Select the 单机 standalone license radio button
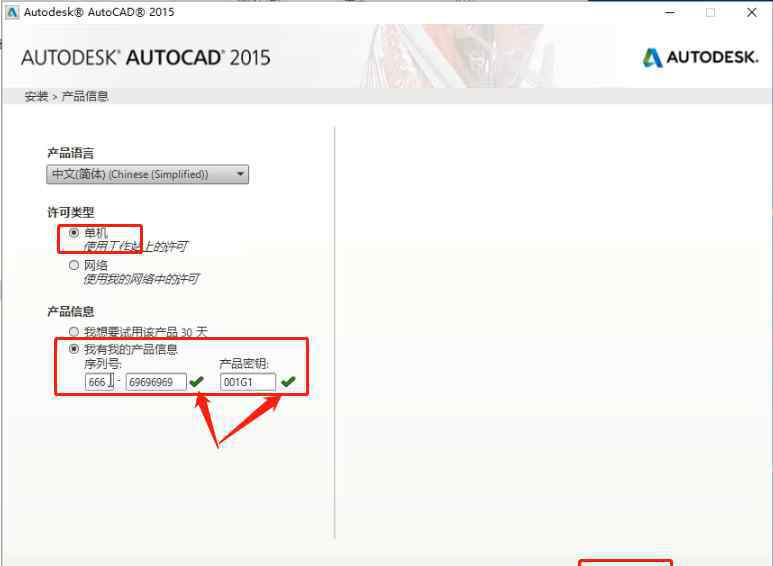 (x=74, y=232)
